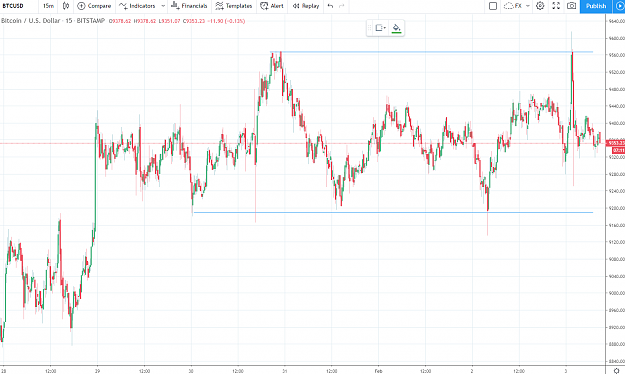Open indicator Templates
The height and width of the screenshot is (374, 625).
(234, 6)
